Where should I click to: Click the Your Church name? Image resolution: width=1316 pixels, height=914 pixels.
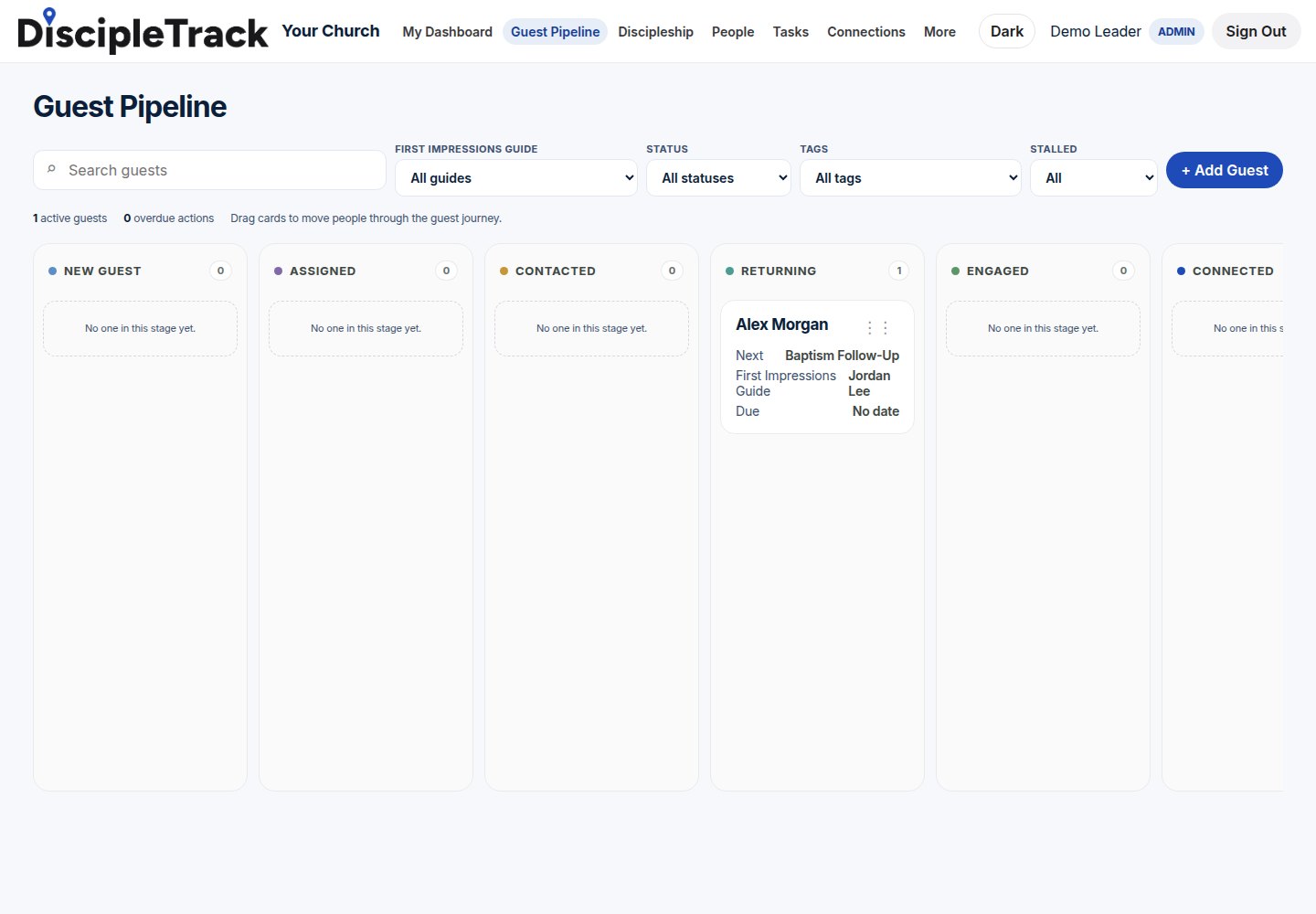point(331,31)
